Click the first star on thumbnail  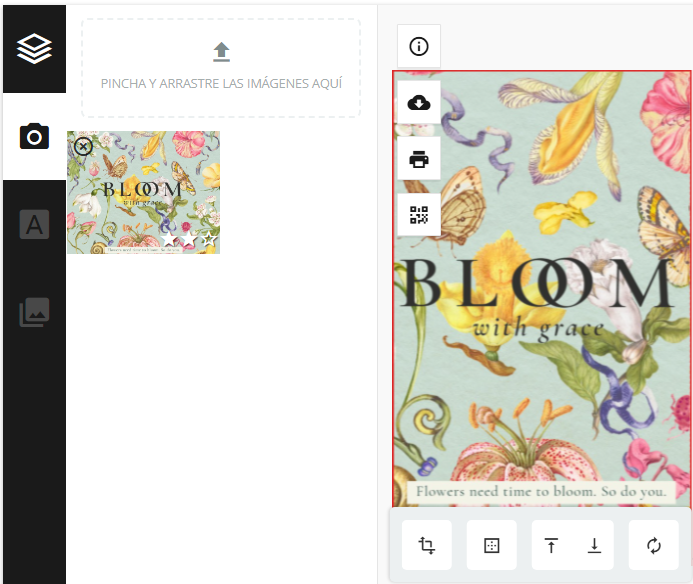[168, 239]
